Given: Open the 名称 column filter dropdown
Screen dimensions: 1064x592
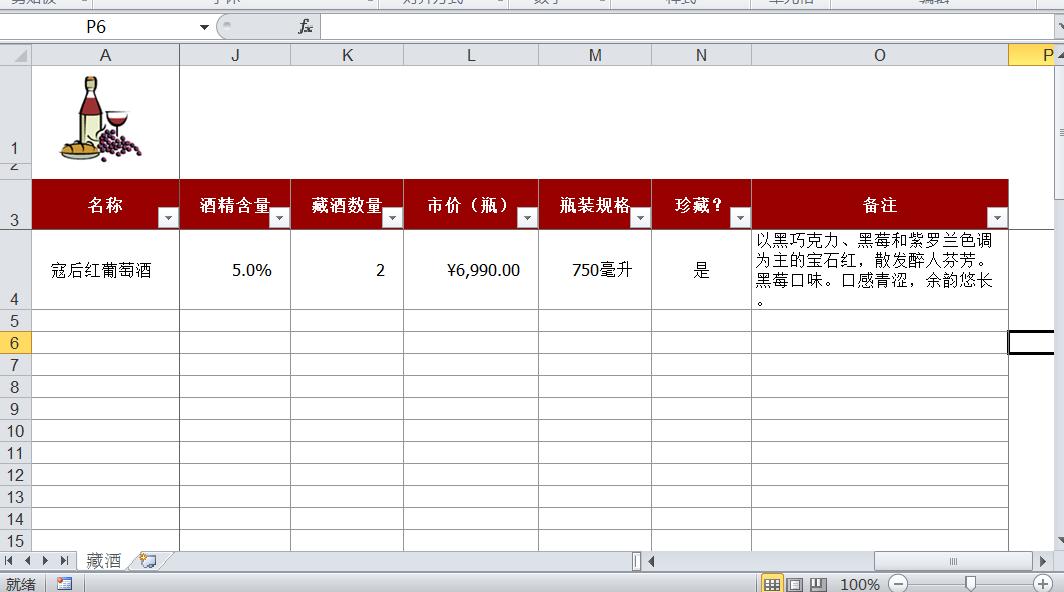Looking at the screenshot, I should coord(169,217).
